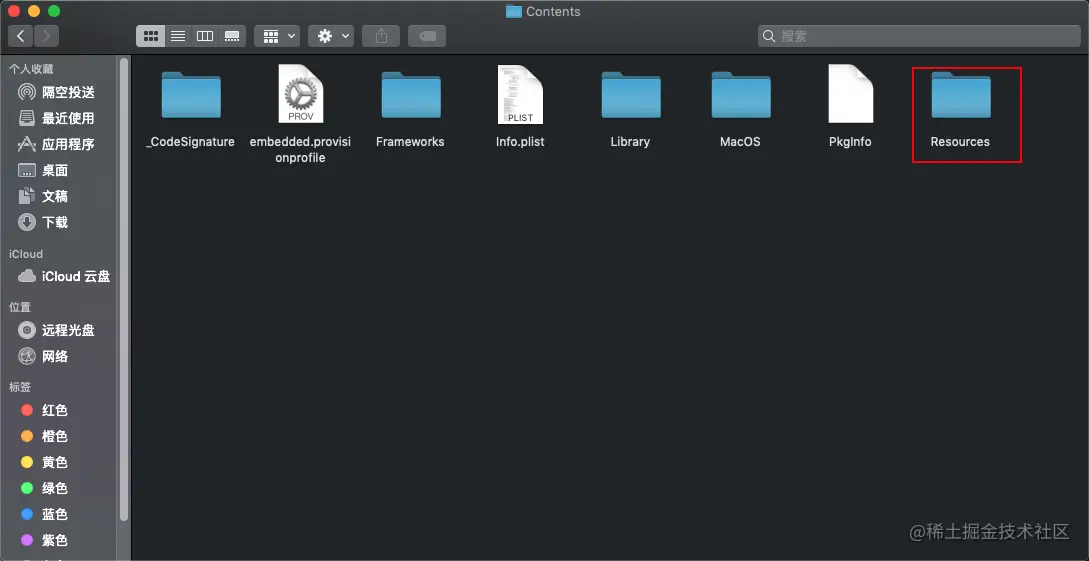Open the MacOS folder icon
Screen dimensions: 1089x561
point(740,95)
